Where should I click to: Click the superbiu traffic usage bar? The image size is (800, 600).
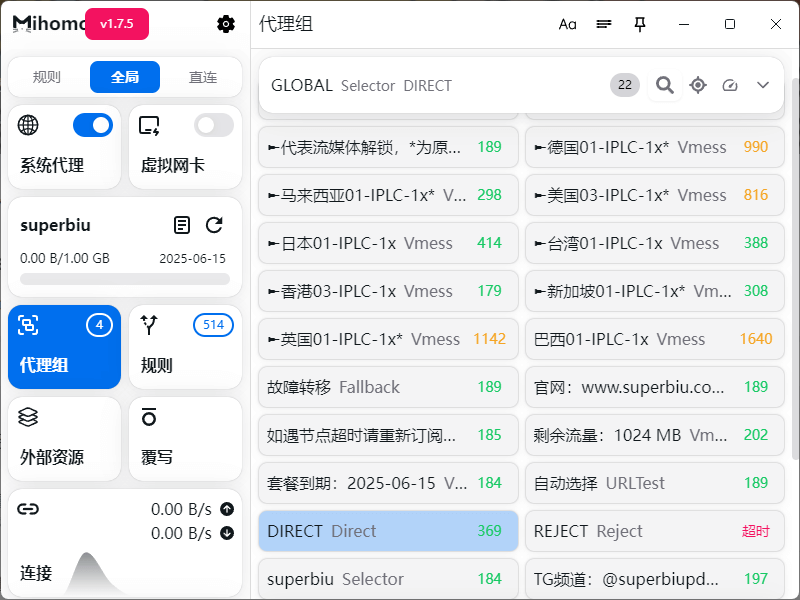pyautogui.click(x=125, y=279)
